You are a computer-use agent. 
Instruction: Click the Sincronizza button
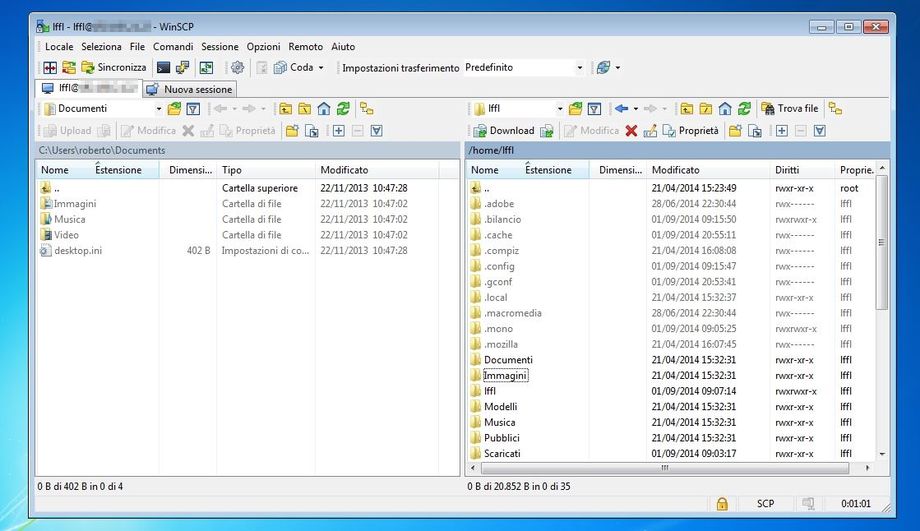click(113, 68)
